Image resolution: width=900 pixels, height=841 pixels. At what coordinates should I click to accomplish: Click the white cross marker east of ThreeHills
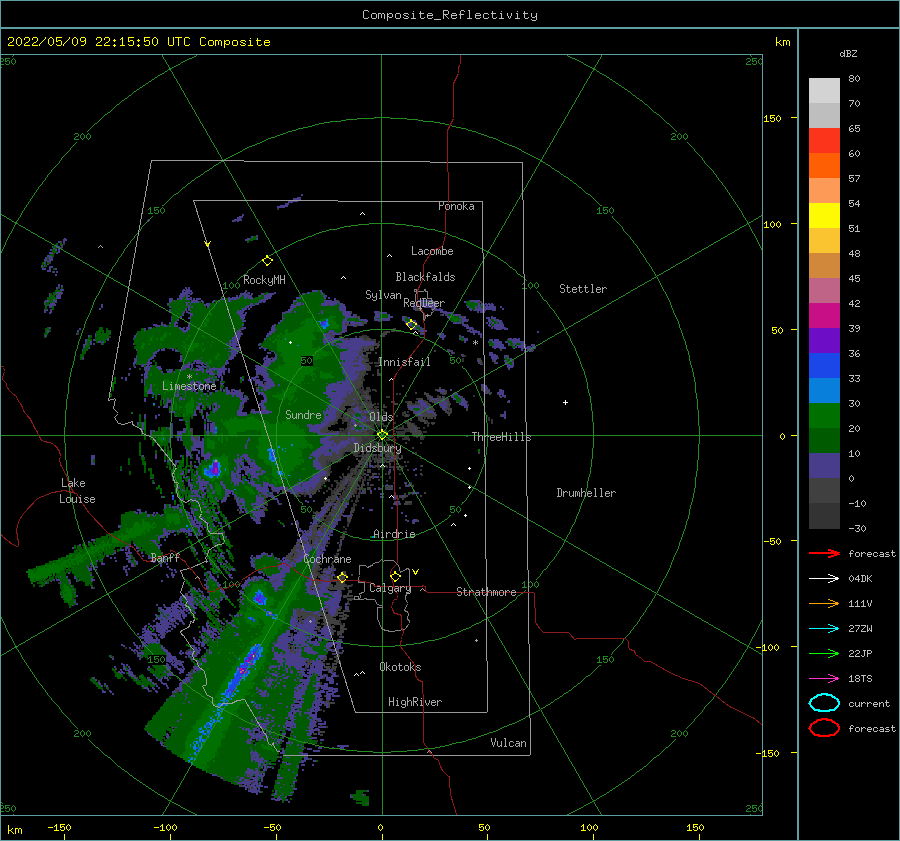click(x=565, y=402)
